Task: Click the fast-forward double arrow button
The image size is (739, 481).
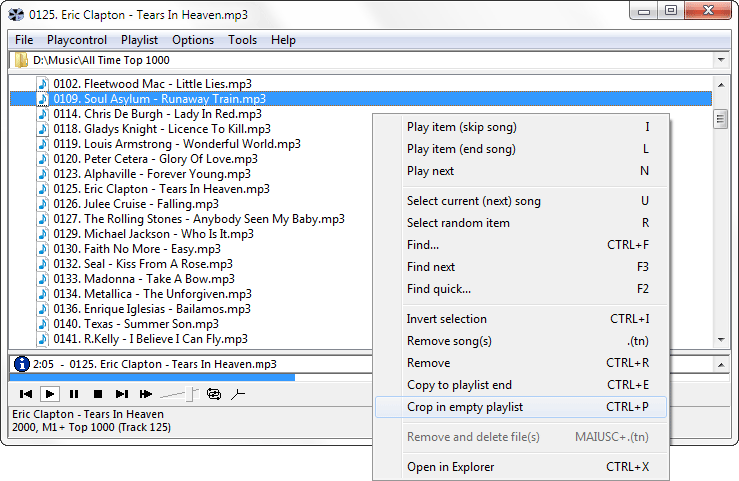Action: (x=146, y=394)
